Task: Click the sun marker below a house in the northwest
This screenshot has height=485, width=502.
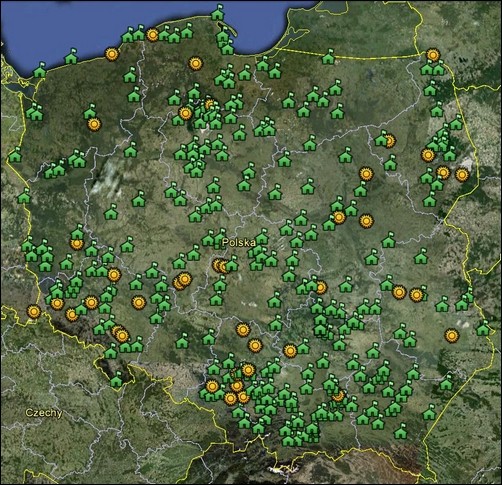Action: (94, 124)
